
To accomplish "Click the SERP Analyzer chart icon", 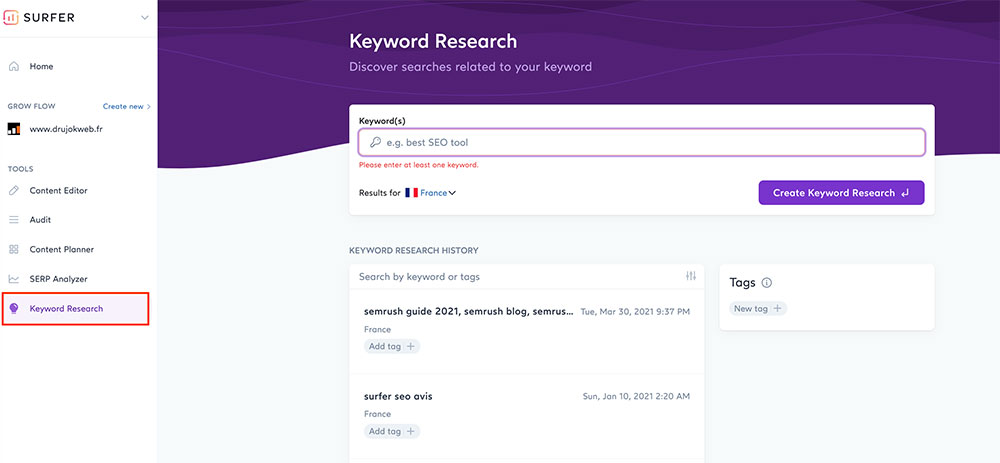I will pyautogui.click(x=14, y=279).
